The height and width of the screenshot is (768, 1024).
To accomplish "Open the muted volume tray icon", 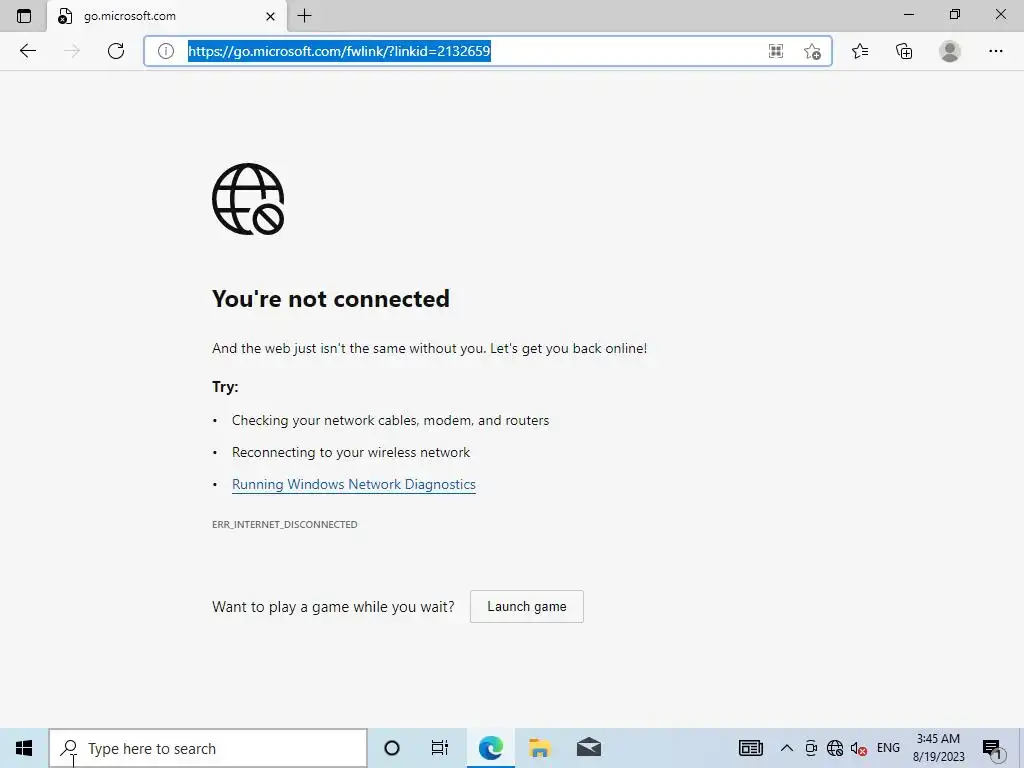I will 858,748.
